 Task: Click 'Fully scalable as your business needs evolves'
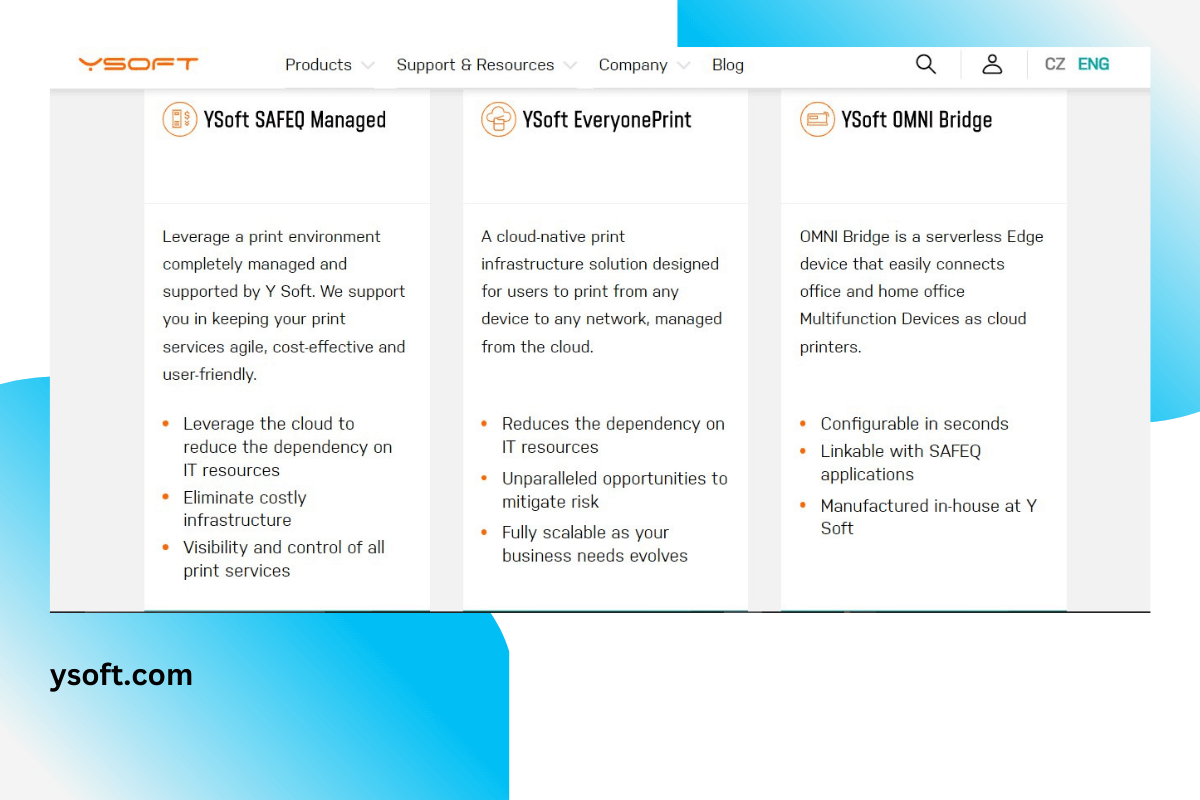tap(595, 544)
